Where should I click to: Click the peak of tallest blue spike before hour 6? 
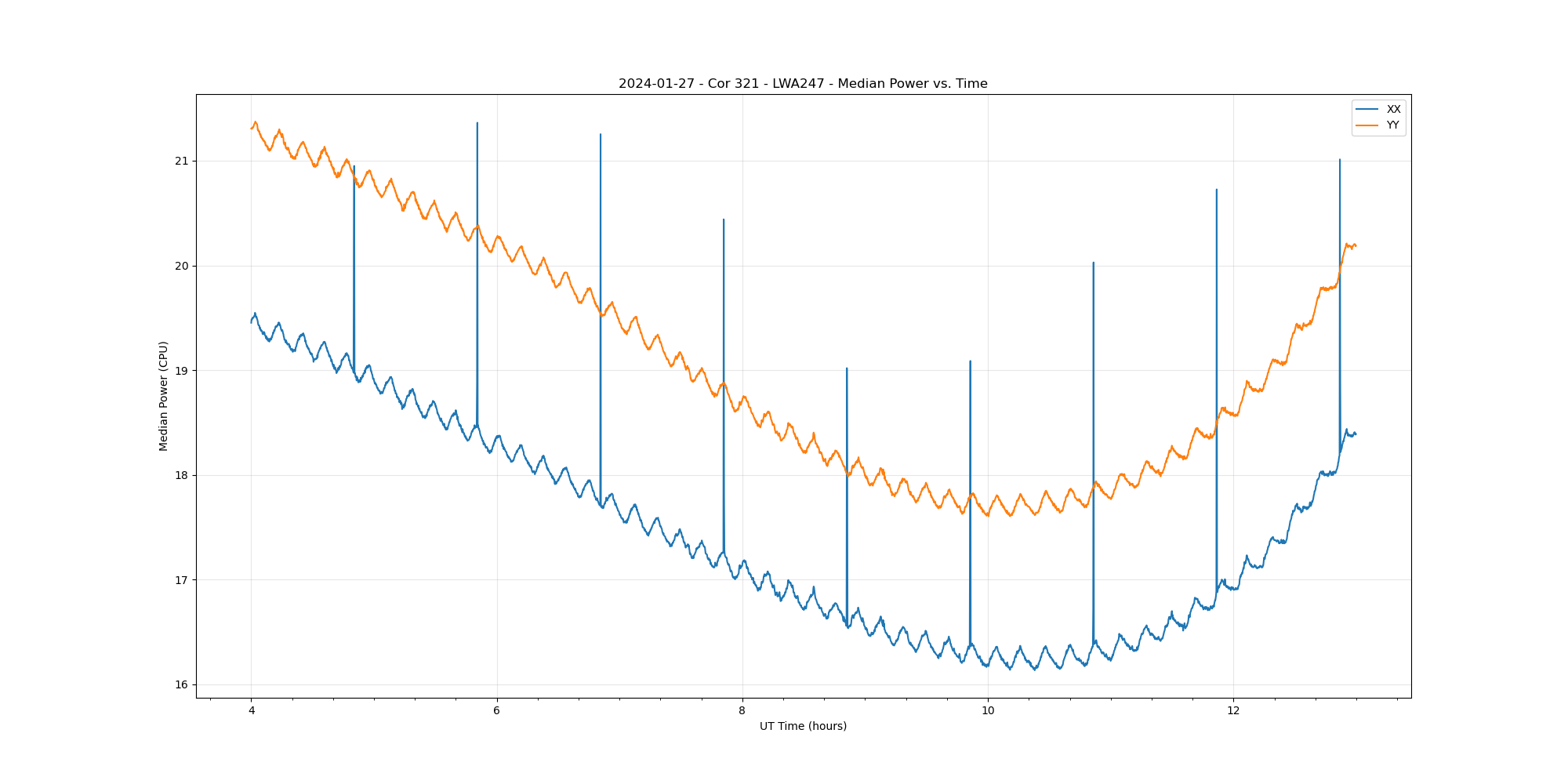click(477, 123)
